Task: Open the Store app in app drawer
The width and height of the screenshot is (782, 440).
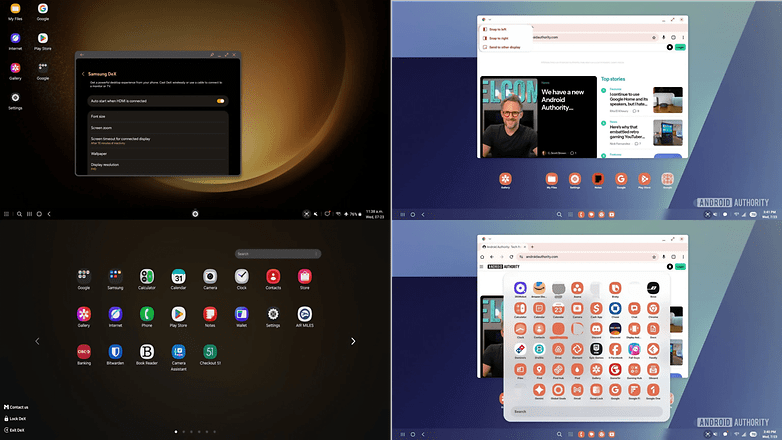Action: (x=305, y=278)
